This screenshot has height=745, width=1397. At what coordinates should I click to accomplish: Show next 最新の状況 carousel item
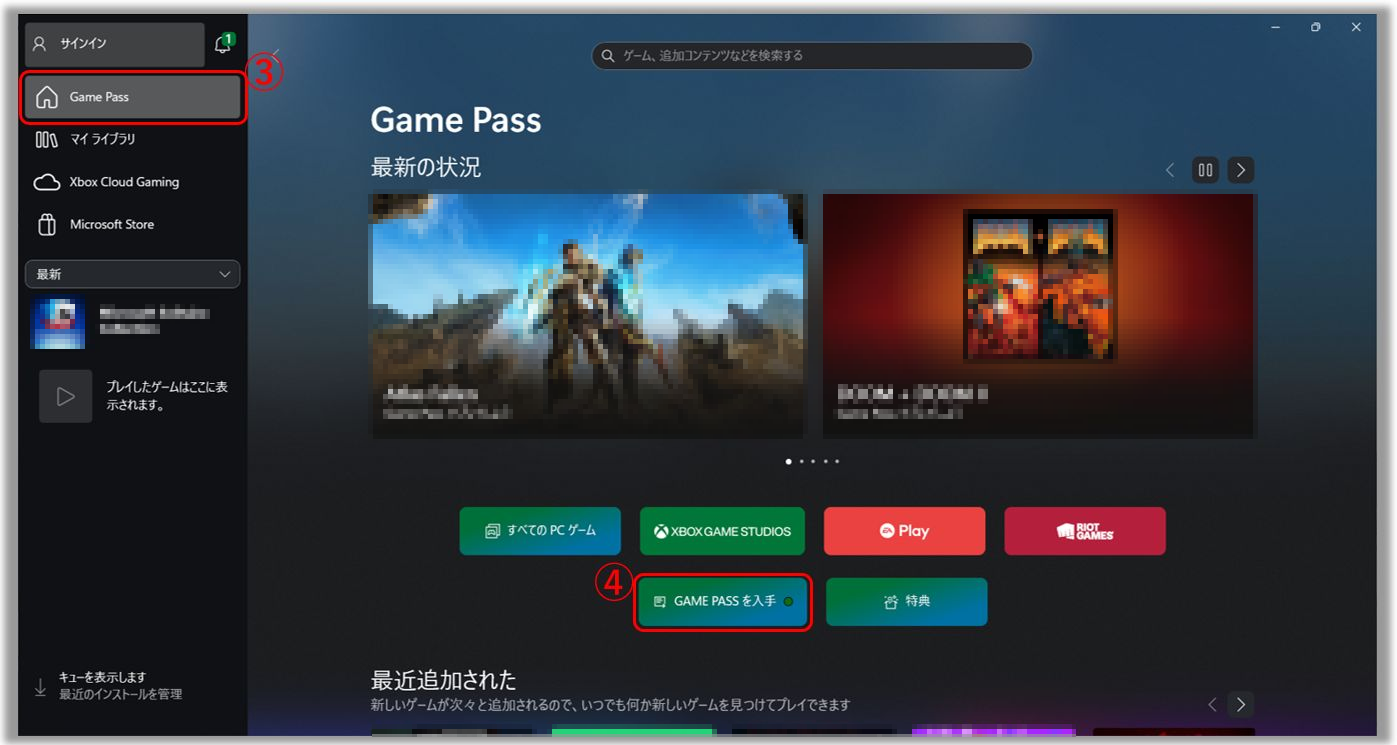(x=1241, y=170)
